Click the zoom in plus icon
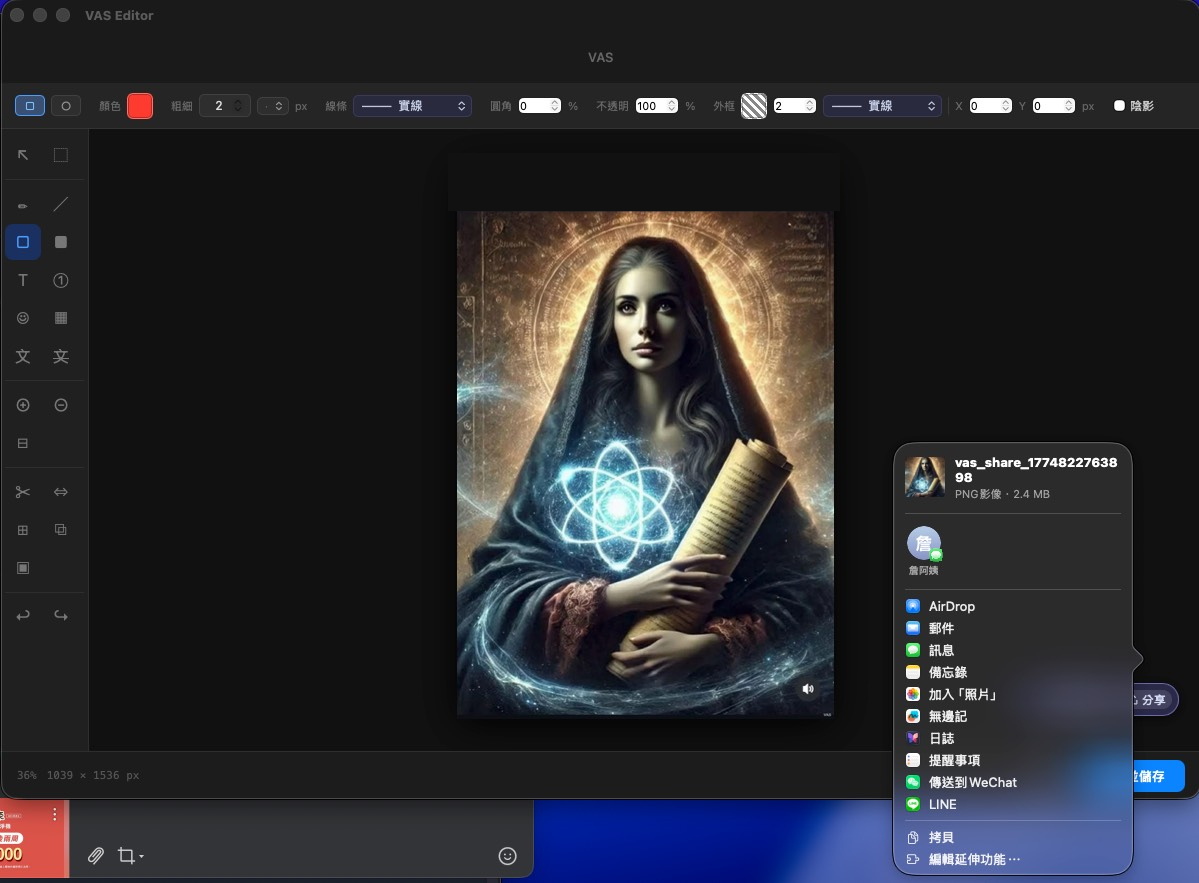Viewport: 1199px width, 883px height. [23, 405]
